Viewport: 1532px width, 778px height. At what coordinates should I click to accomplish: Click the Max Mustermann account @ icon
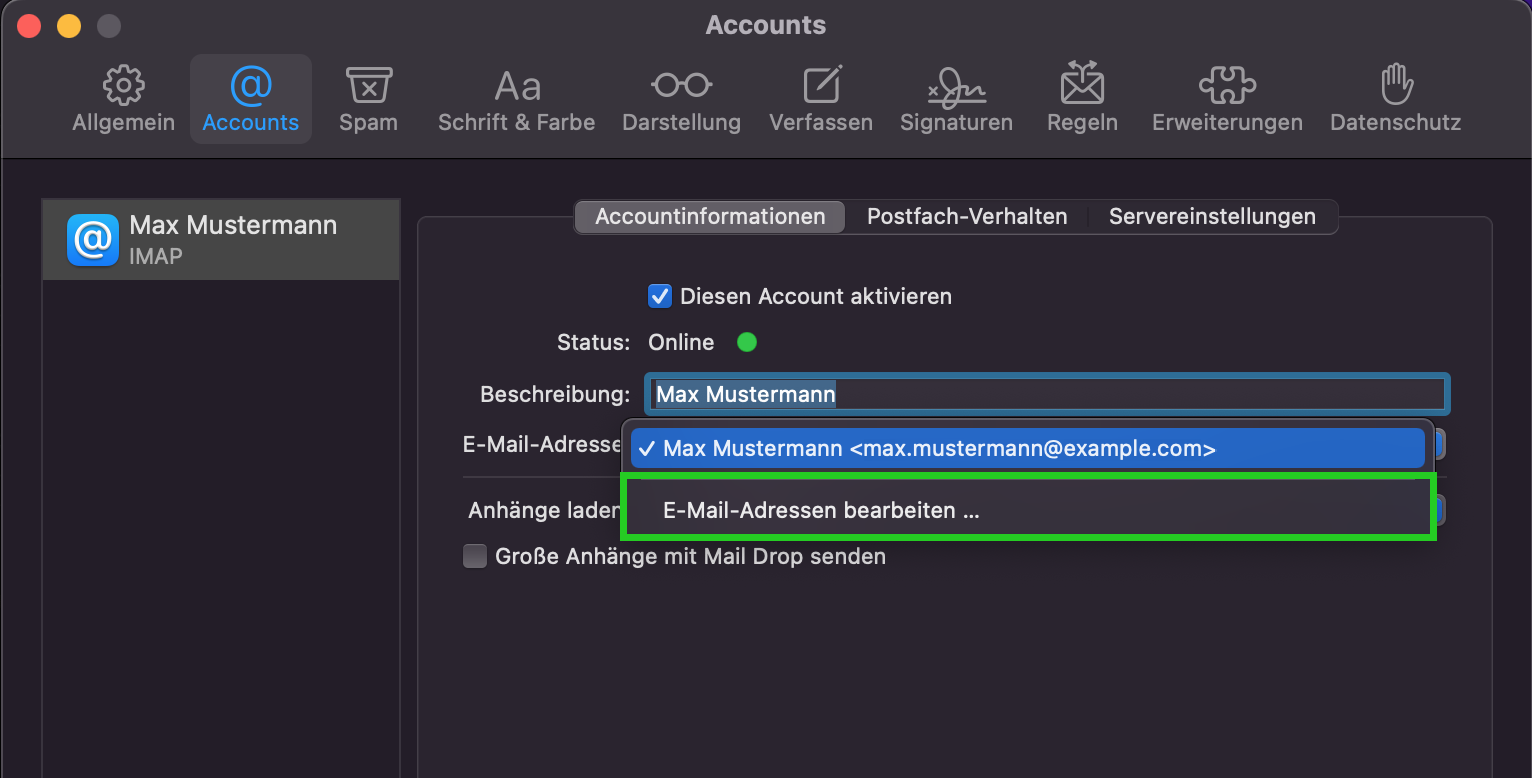pyautogui.click(x=93, y=240)
